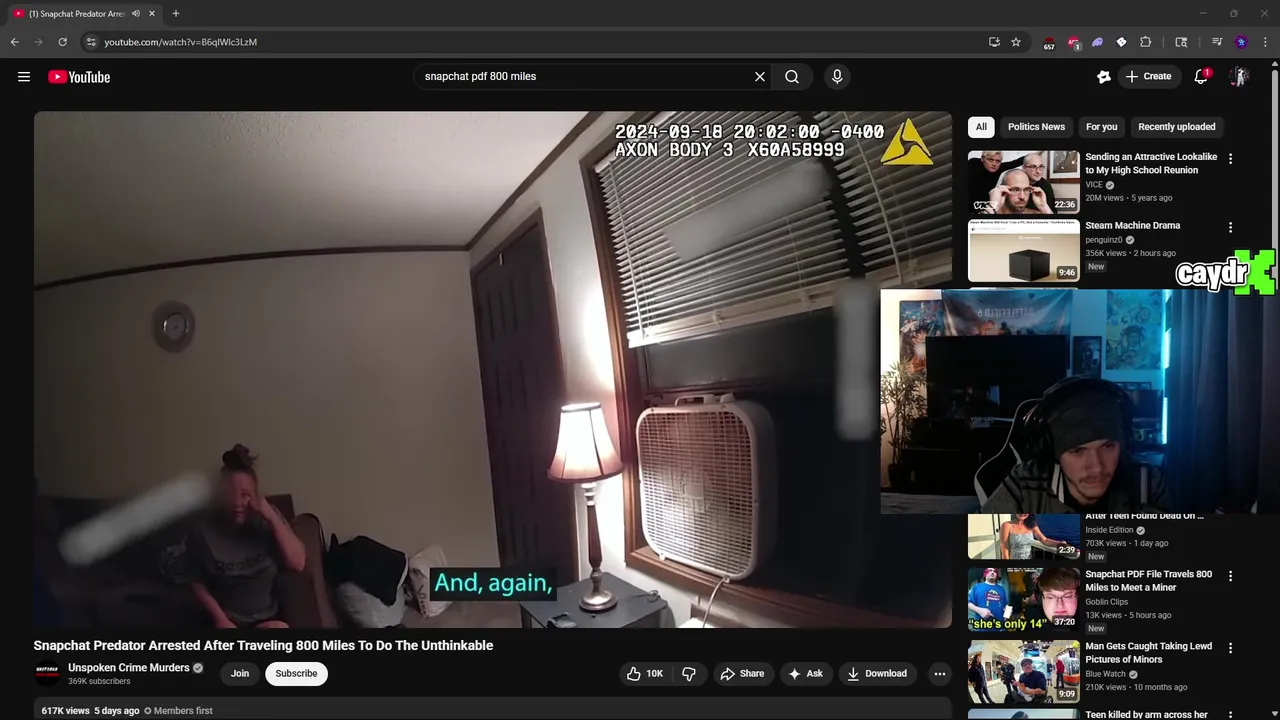Start voice search with microphone icon

pyautogui.click(x=837, y=77)
